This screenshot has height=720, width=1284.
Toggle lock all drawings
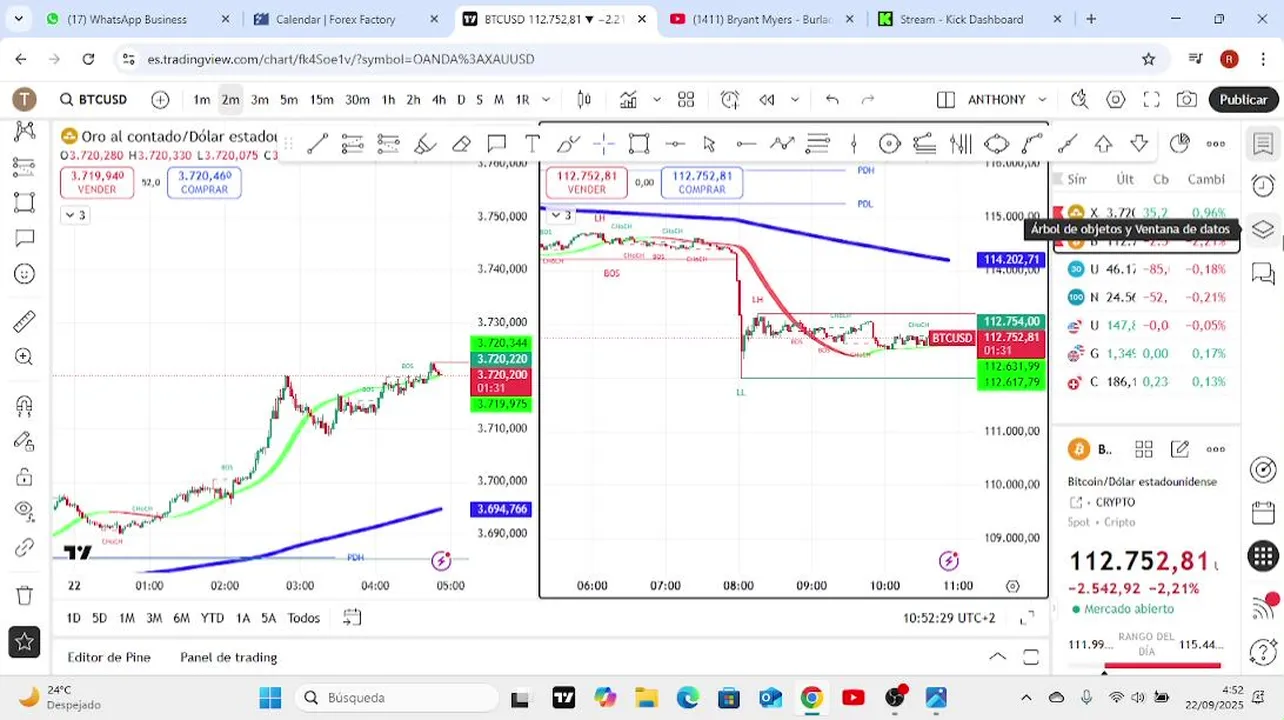[x=25, y=477]
